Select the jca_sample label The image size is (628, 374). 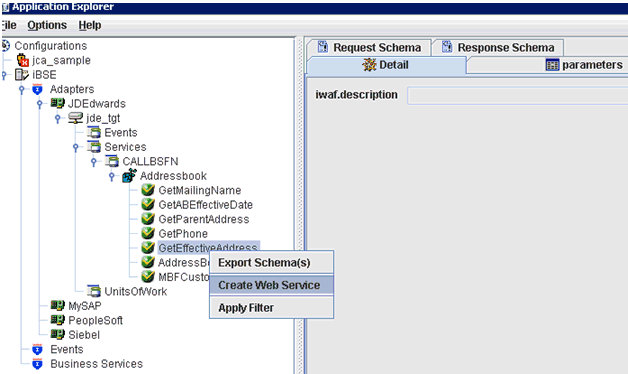(61, 60)
